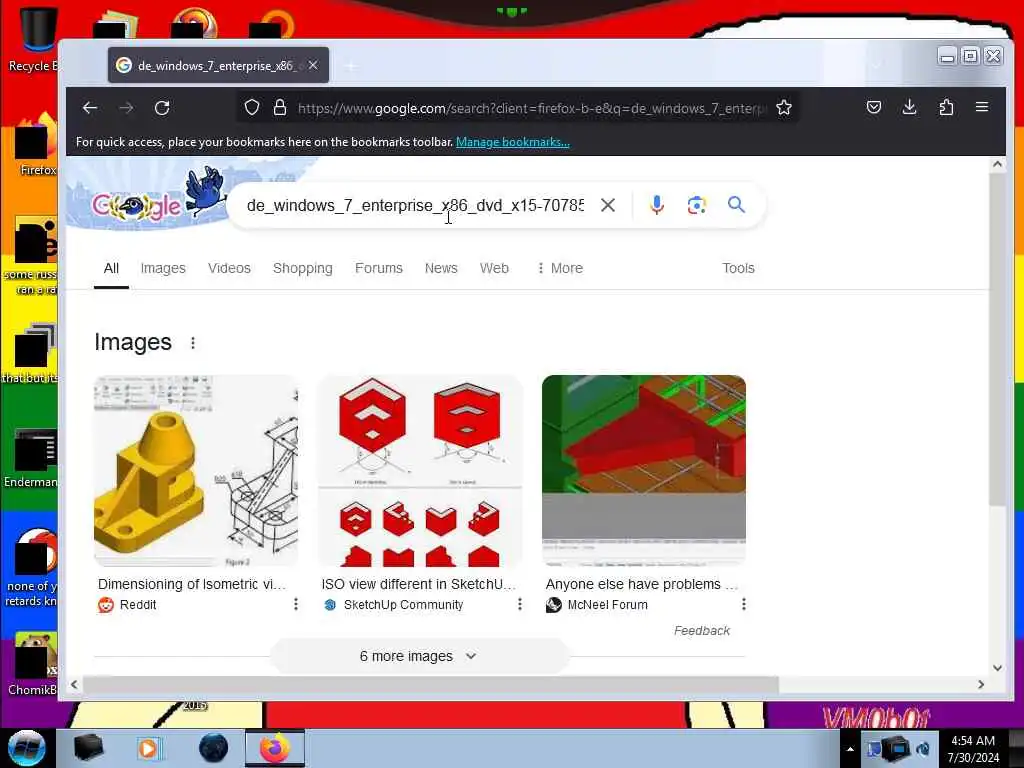Image resolution: width=1024 pixels, height=768 pixels.
Task: Submit search with the magnifier icon
Action: pyautogui.click(x=736, y=205)
